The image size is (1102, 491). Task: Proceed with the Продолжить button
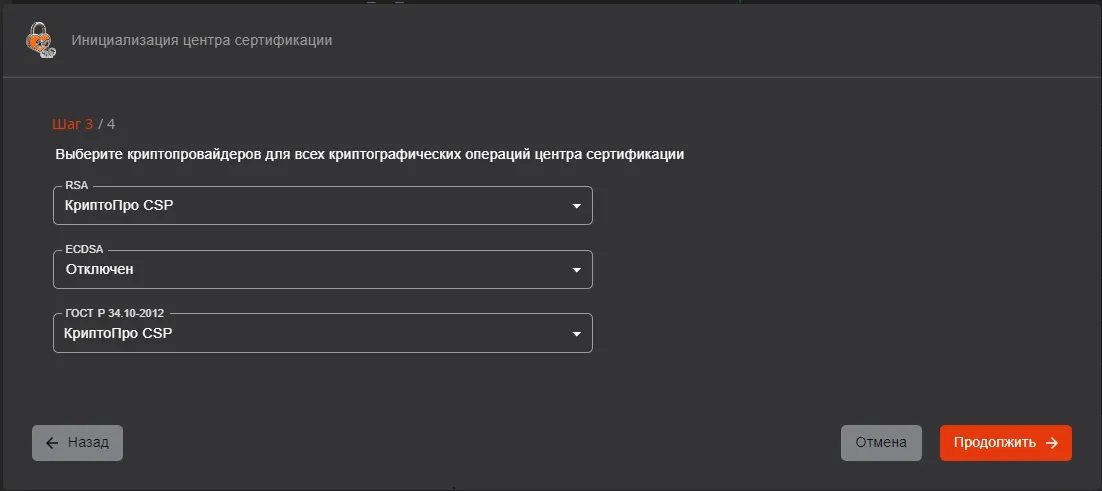1006,443
